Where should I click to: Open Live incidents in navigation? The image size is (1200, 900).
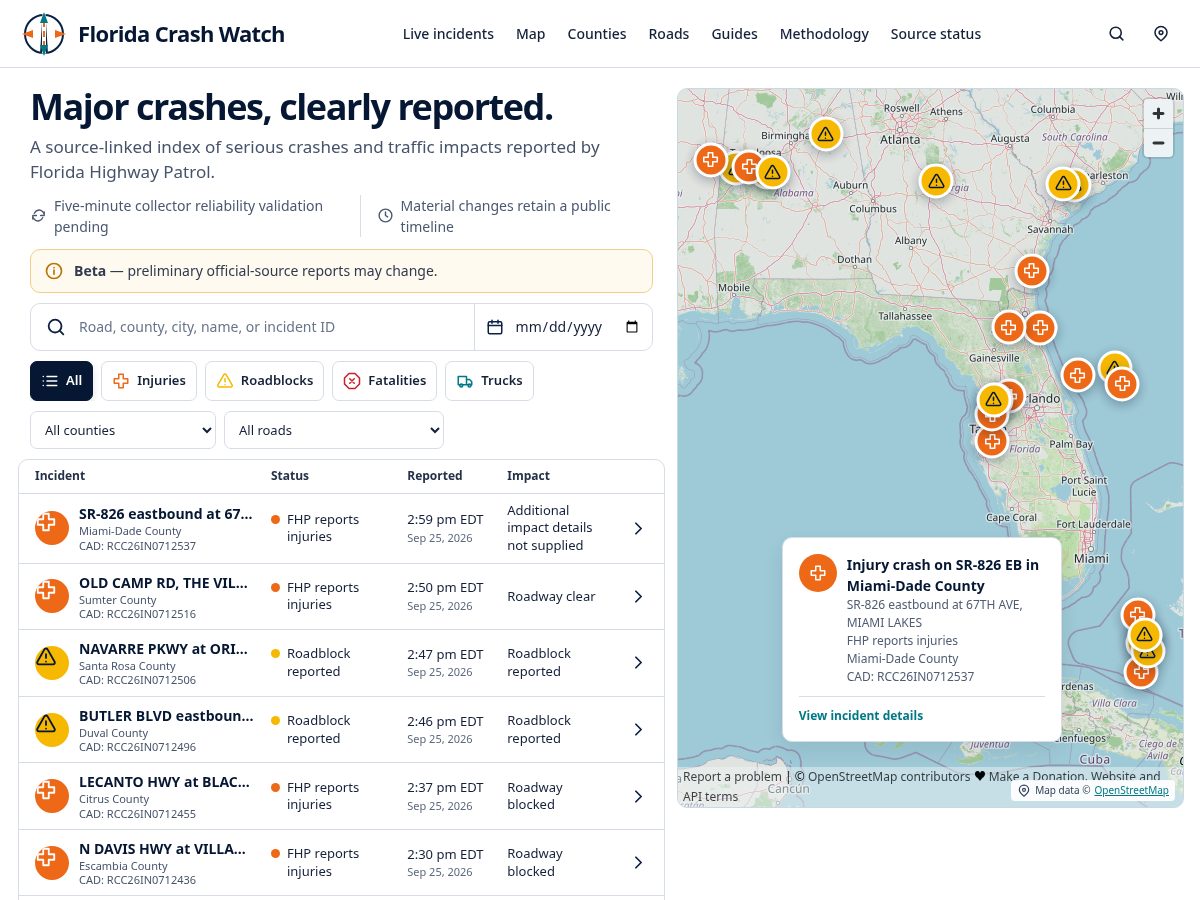(x=448, y=34)
